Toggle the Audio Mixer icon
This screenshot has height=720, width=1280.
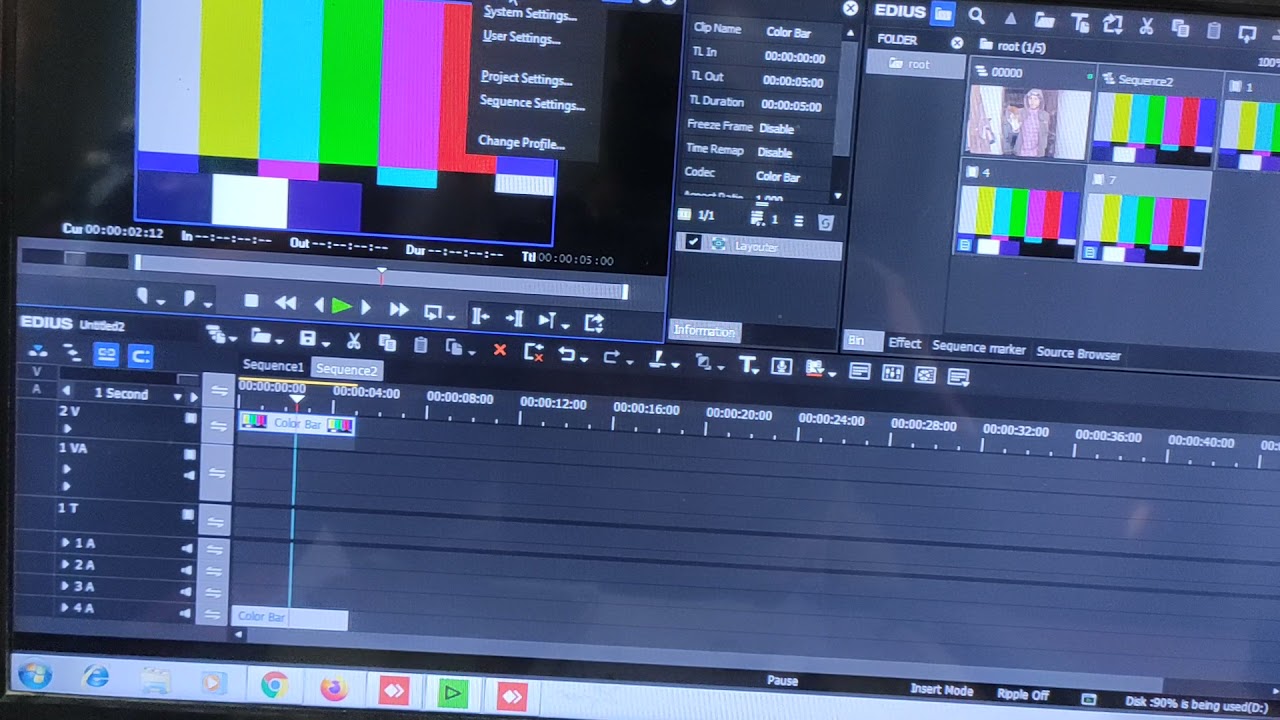click(892, 373)
